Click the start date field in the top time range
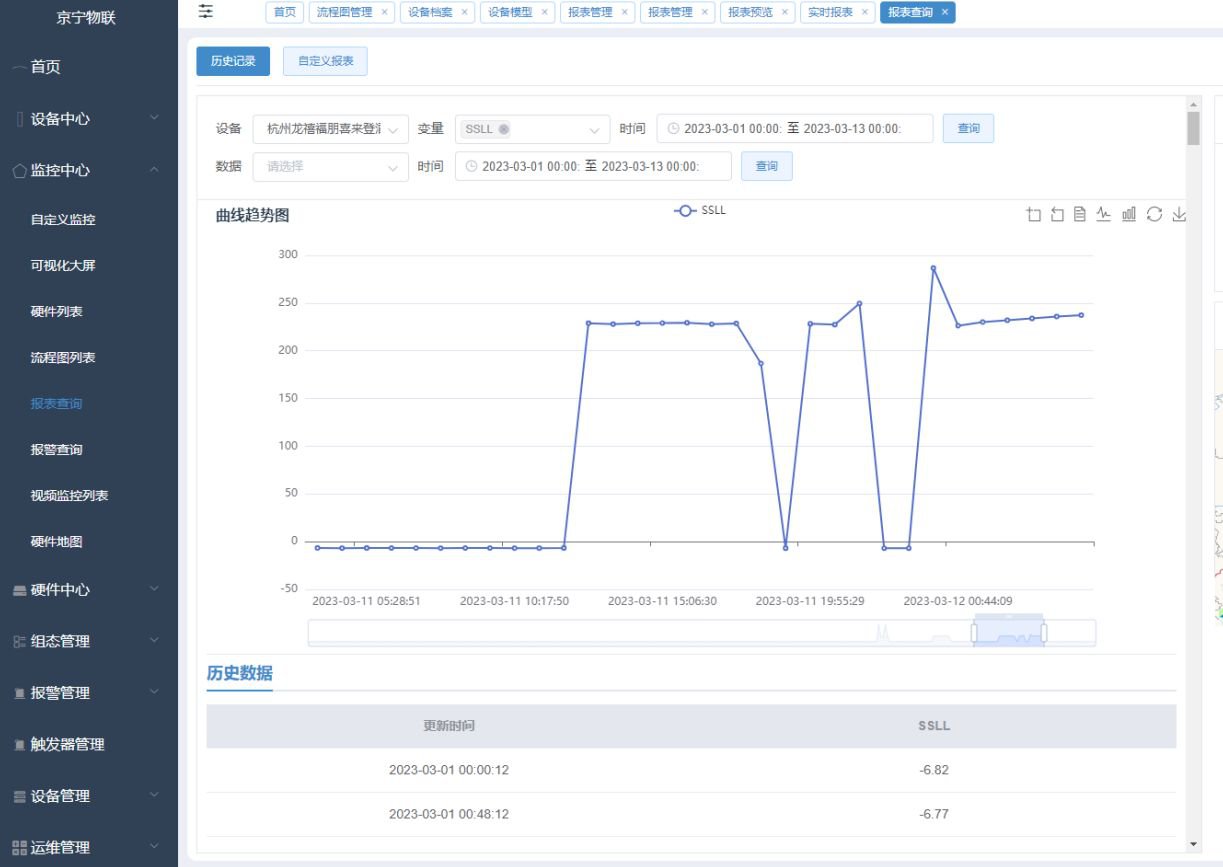1223x867 pixels. pos(729,129)
